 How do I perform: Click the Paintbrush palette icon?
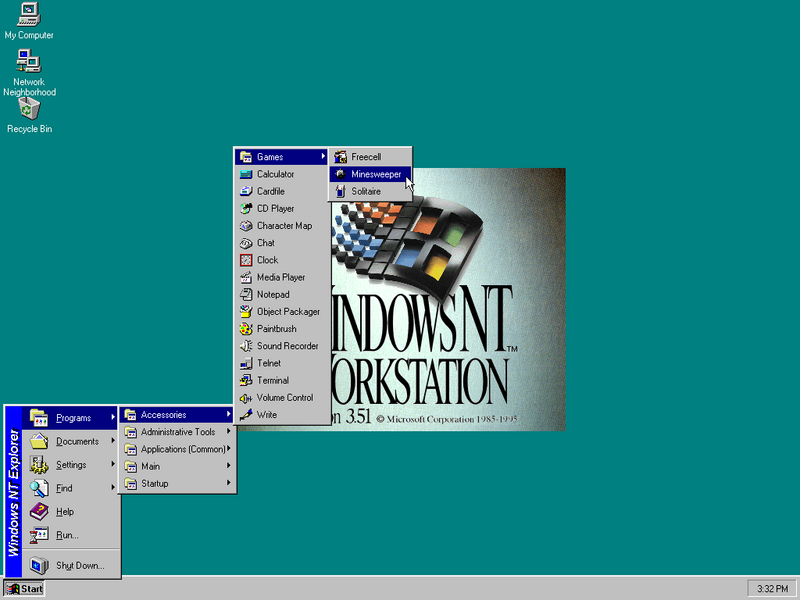246,329
